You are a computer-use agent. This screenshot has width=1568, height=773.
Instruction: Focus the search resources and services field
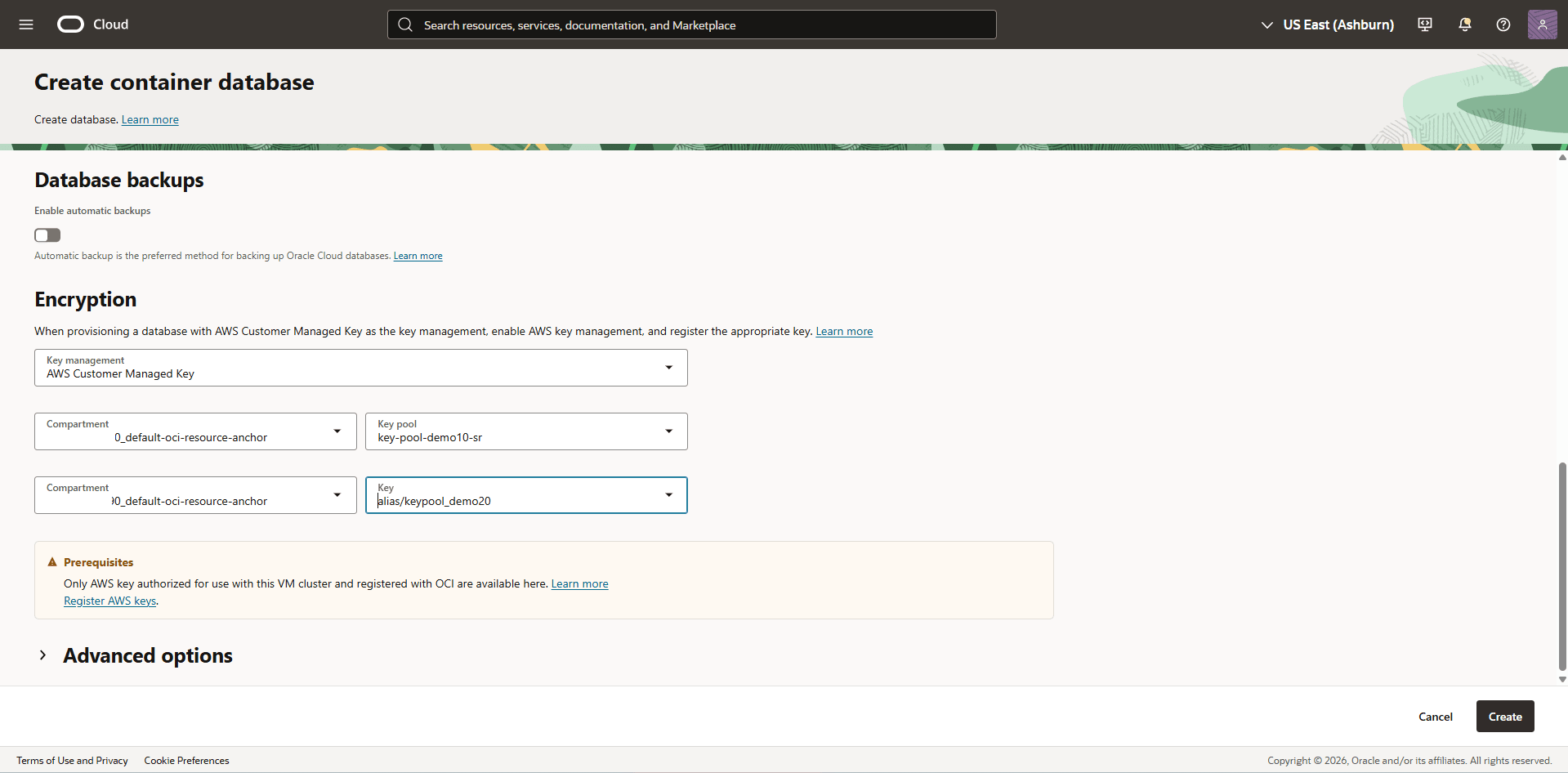point(692,25)
